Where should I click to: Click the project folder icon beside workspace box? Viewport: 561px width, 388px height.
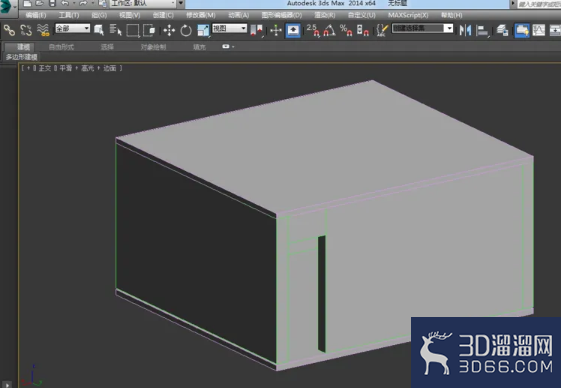pos(103,4)
